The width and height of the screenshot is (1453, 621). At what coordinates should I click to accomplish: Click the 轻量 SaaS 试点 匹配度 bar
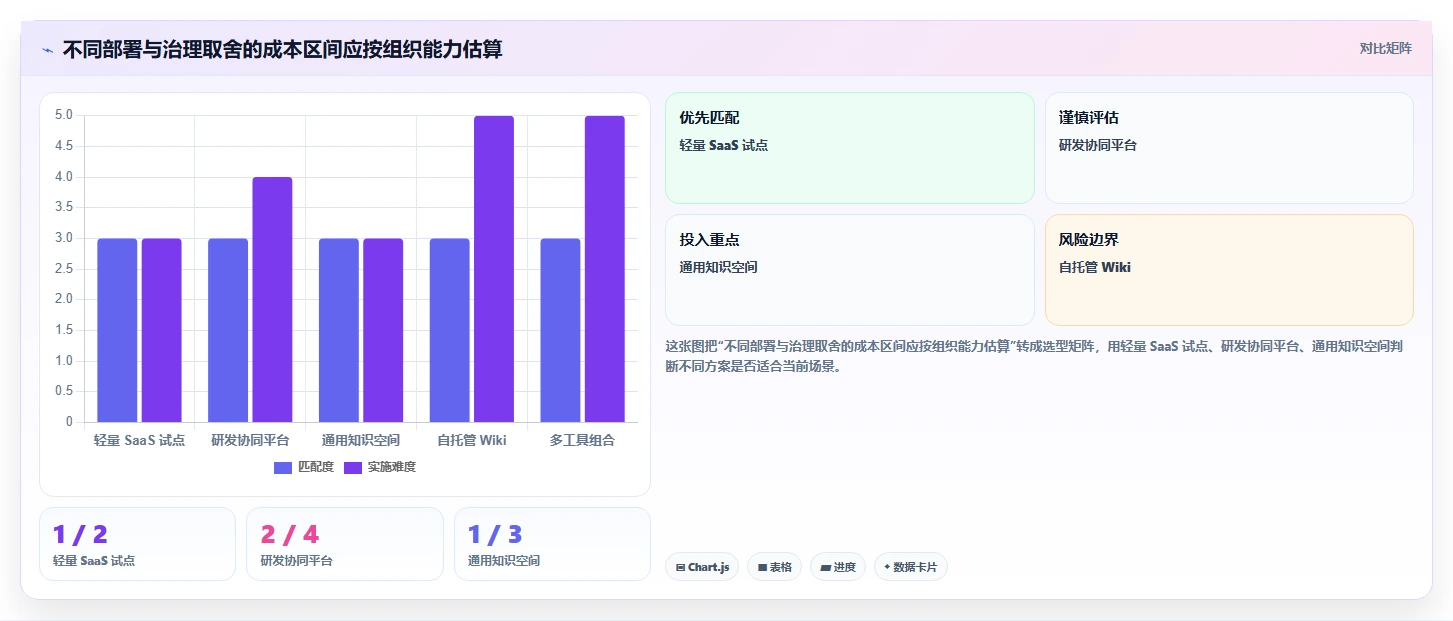[x=117, y=330]
